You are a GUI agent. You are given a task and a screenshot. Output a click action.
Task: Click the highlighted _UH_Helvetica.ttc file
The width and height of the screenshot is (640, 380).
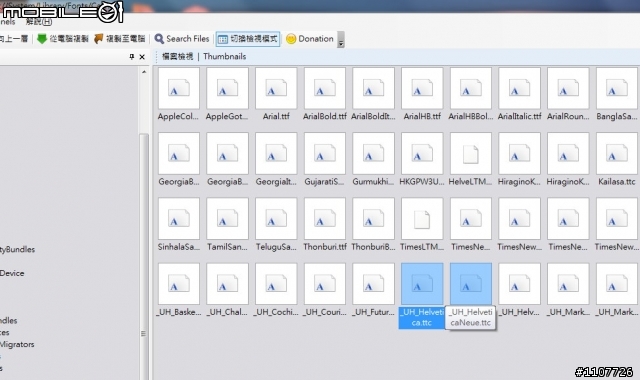pyautogui.click(x=422, y=296)
